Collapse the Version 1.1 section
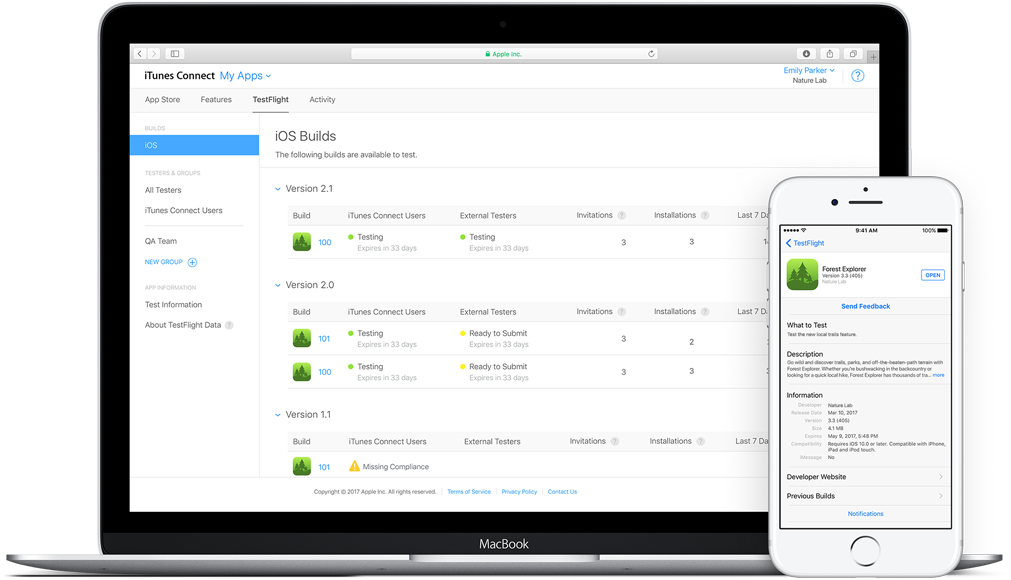The height and width of the screenshot is (580, 1011). 278,415
